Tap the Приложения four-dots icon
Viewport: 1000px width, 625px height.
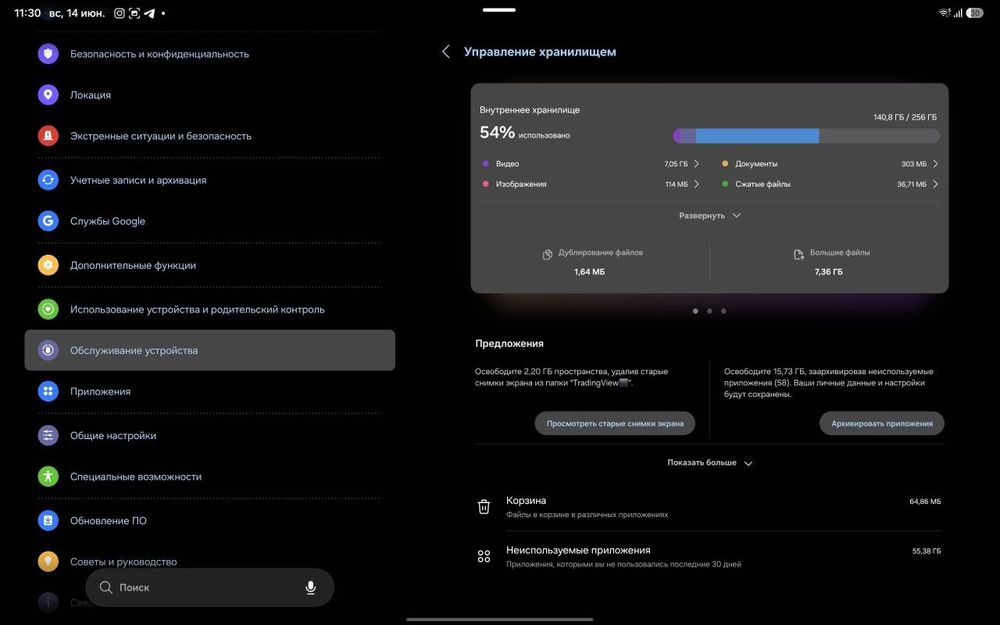point(48,391)
